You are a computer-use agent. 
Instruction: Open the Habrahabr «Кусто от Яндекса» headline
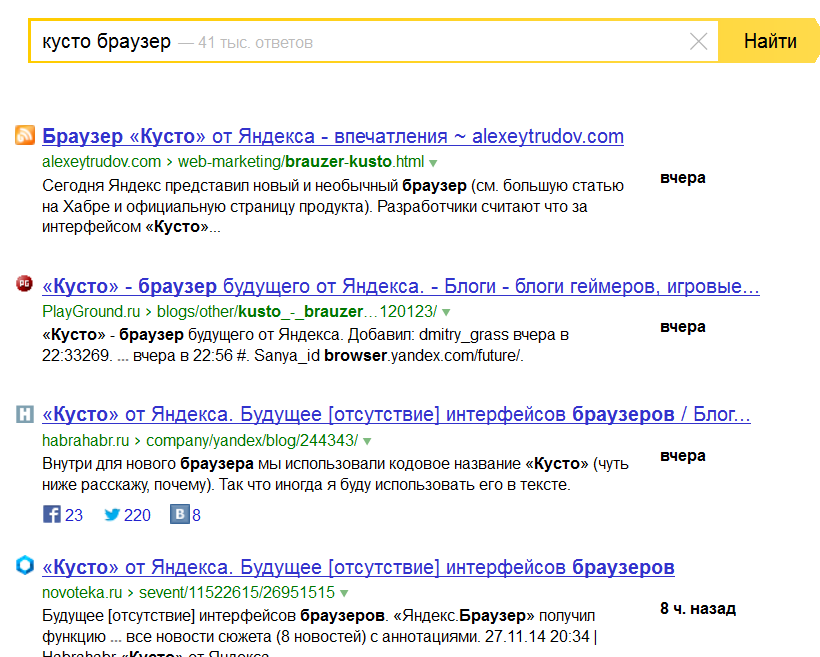click(x=396, y=415)
